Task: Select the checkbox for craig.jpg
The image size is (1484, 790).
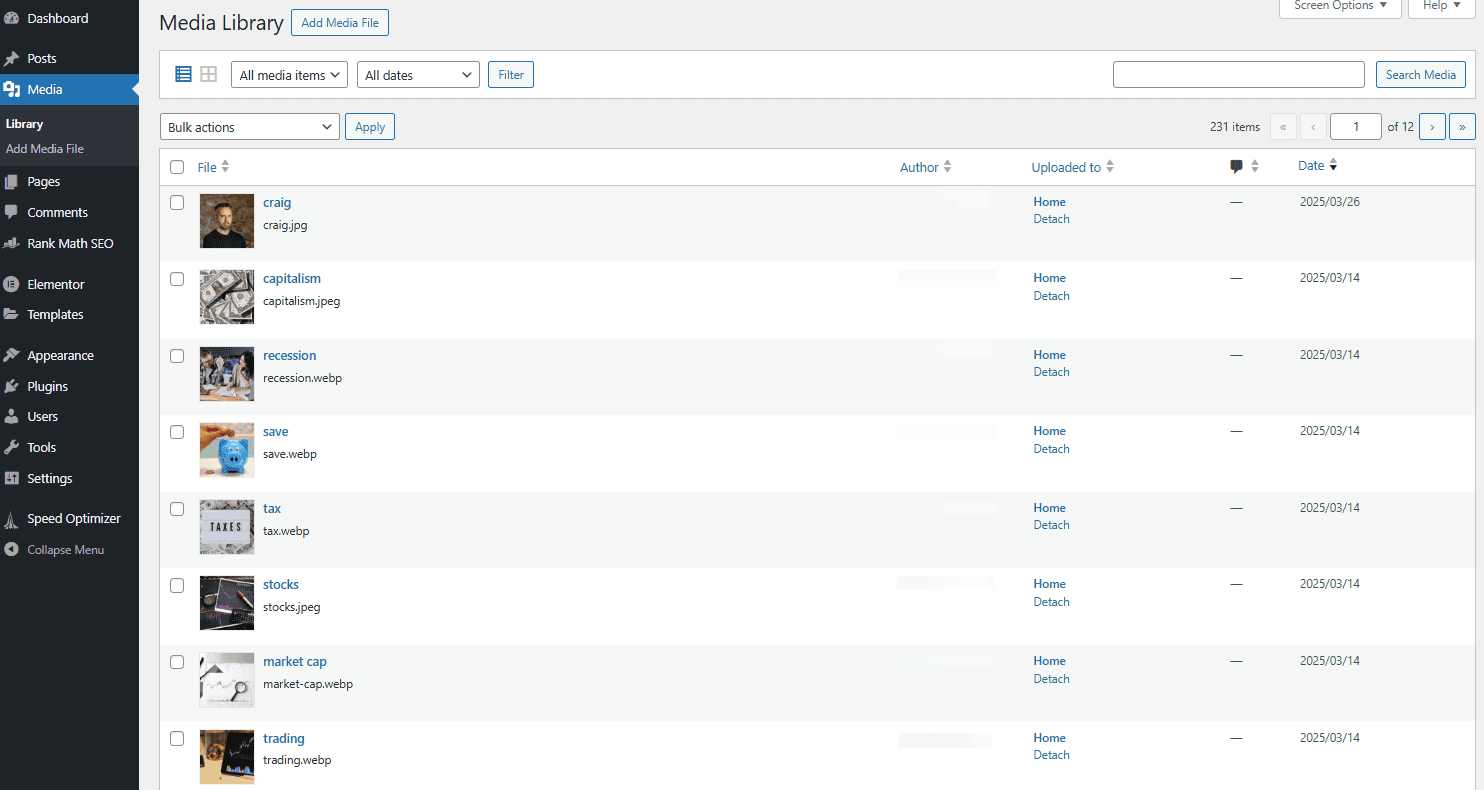Action: [177, 202]
